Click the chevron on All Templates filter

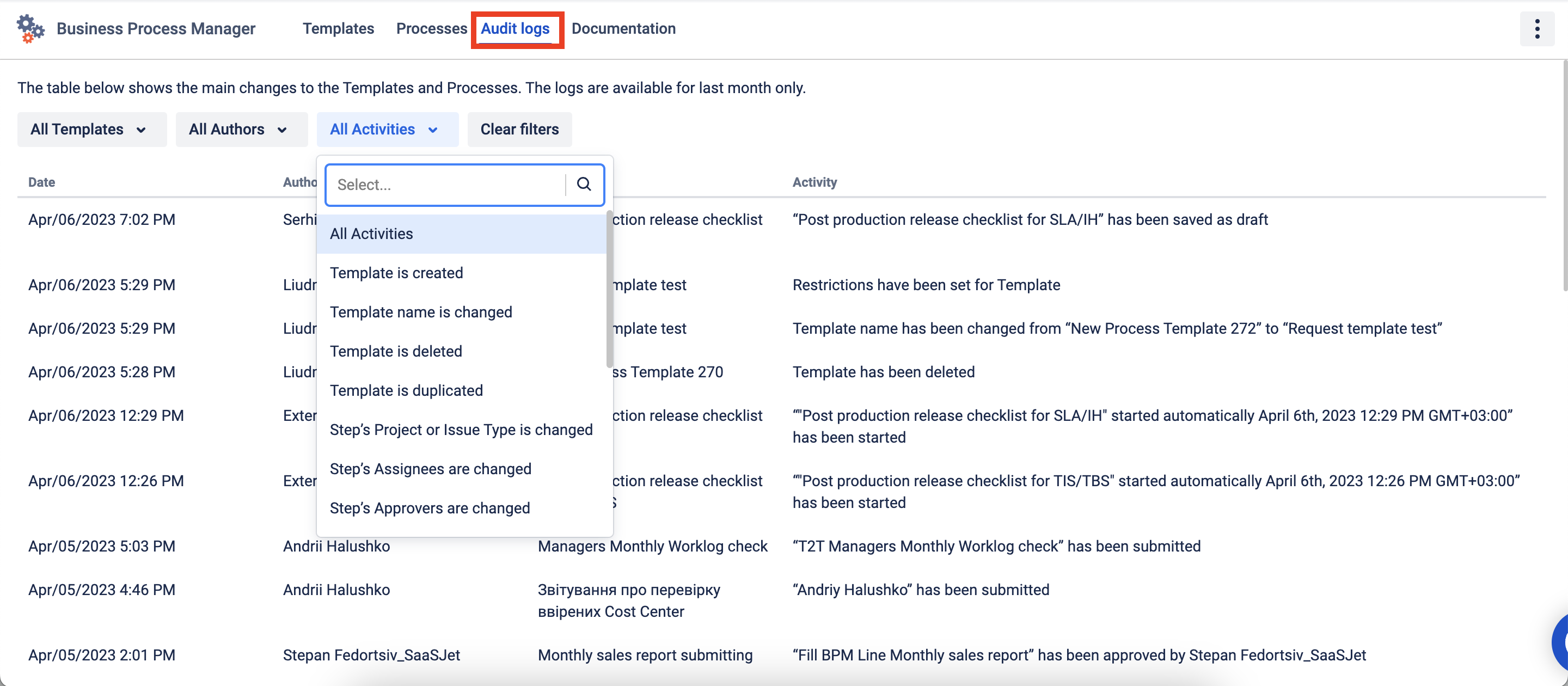[x=141, y=130]
